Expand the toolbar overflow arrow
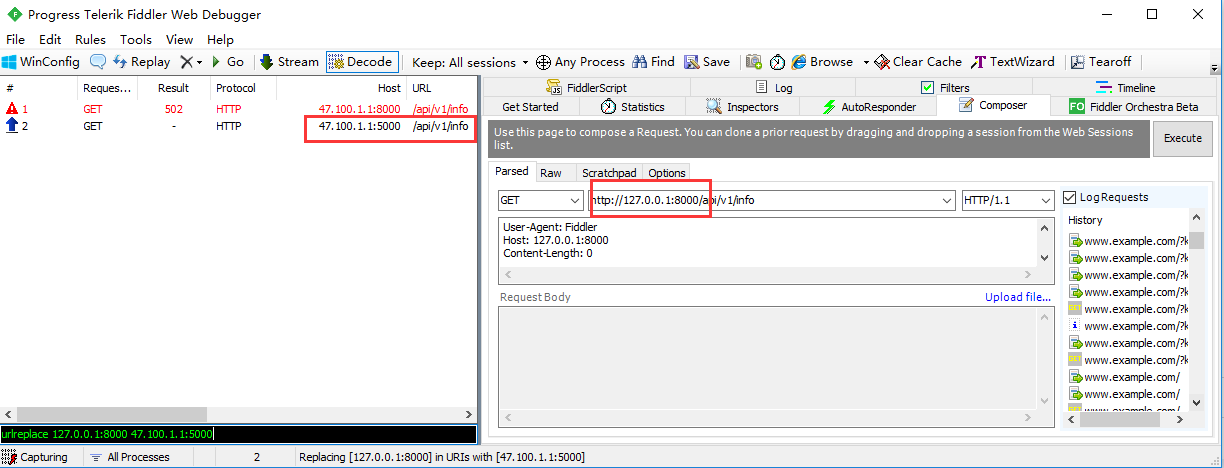 click(1215, 68)
